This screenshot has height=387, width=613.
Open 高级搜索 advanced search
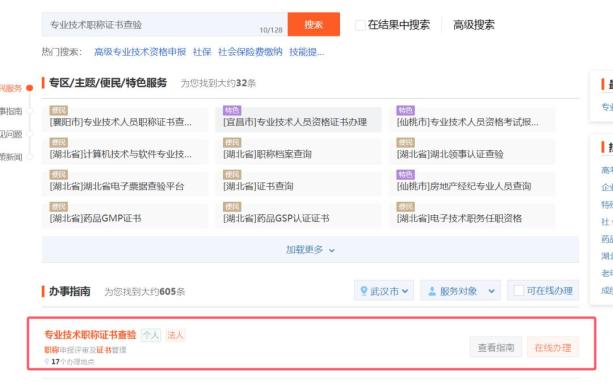(x=473, y=25)
